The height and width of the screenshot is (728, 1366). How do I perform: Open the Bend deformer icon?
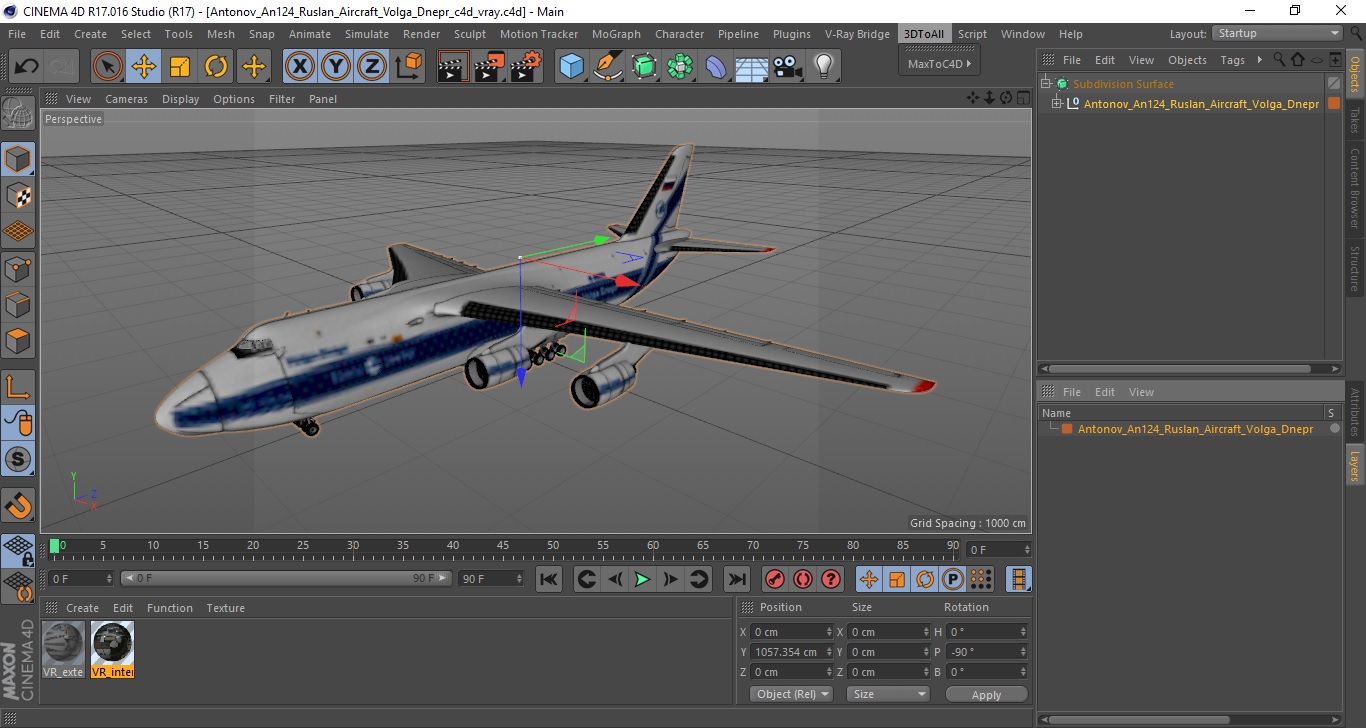point(717,67)
